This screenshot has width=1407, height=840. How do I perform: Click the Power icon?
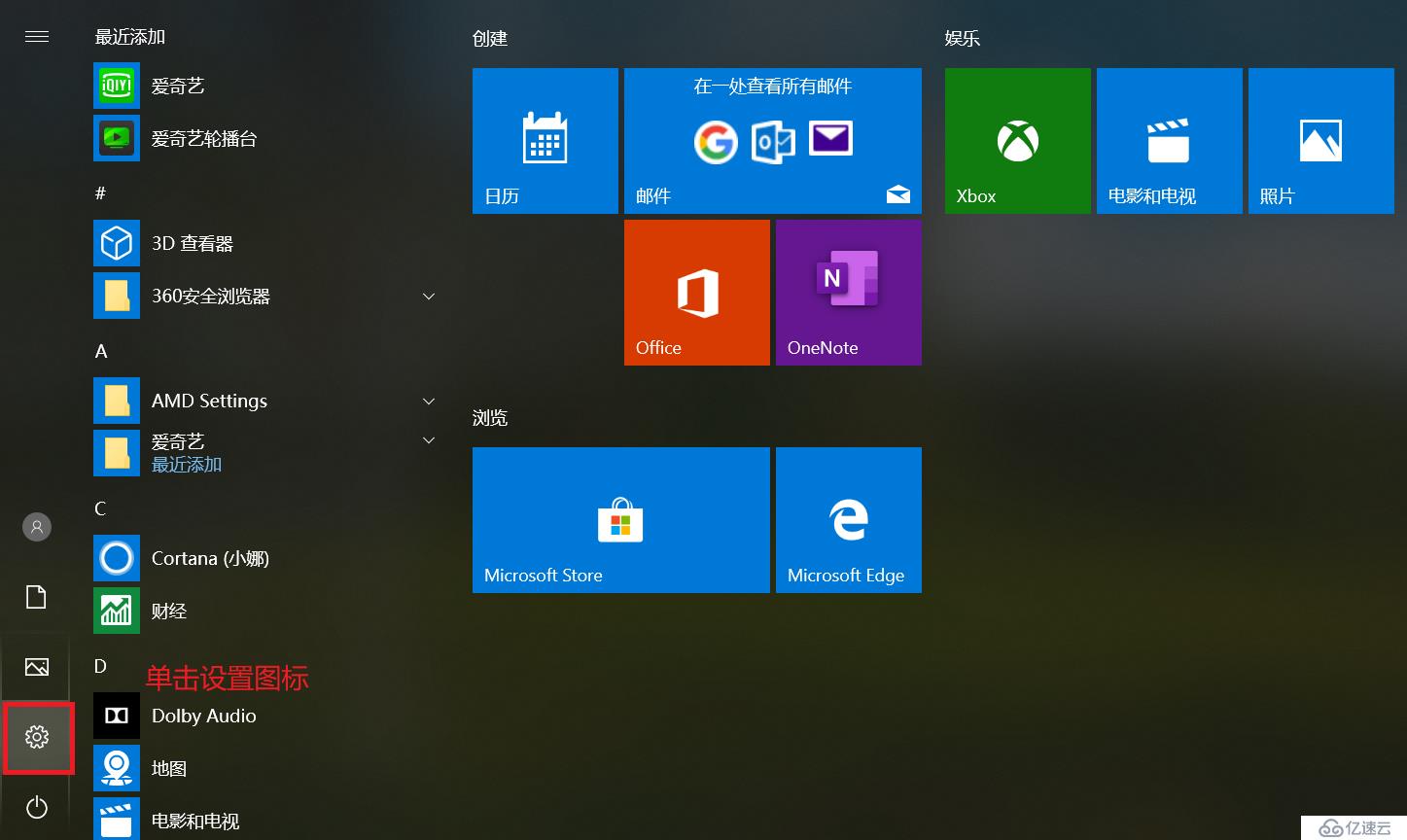pos(37,807)
